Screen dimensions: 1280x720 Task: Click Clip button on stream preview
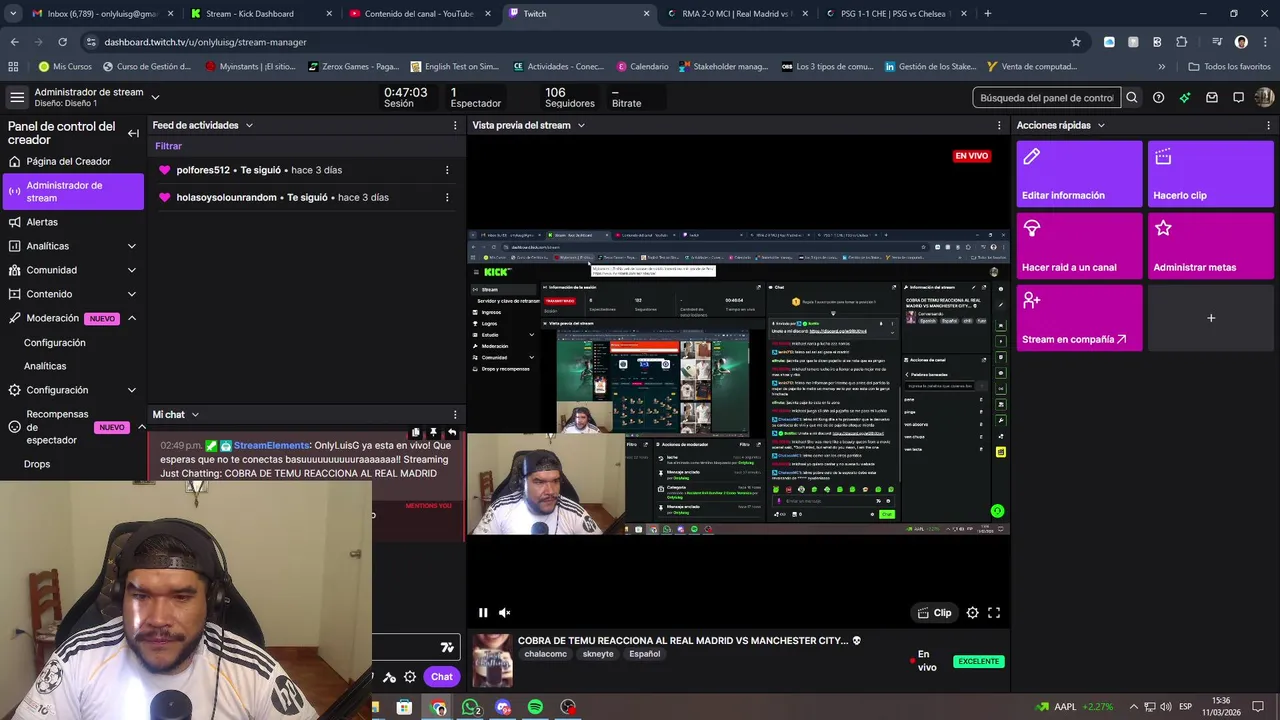pos(934,613)
